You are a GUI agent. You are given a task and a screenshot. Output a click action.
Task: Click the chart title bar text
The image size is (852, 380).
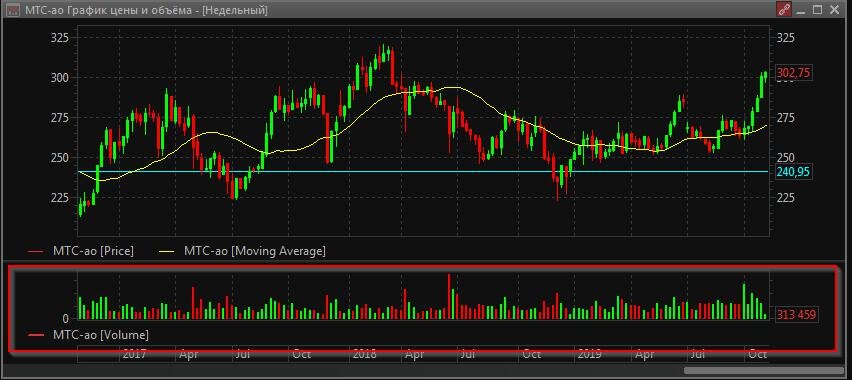[x=146, y=10]
